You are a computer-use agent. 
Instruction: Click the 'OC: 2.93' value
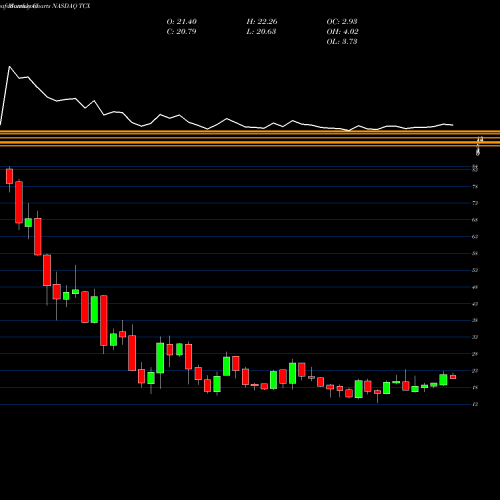(x=342, y=22)
